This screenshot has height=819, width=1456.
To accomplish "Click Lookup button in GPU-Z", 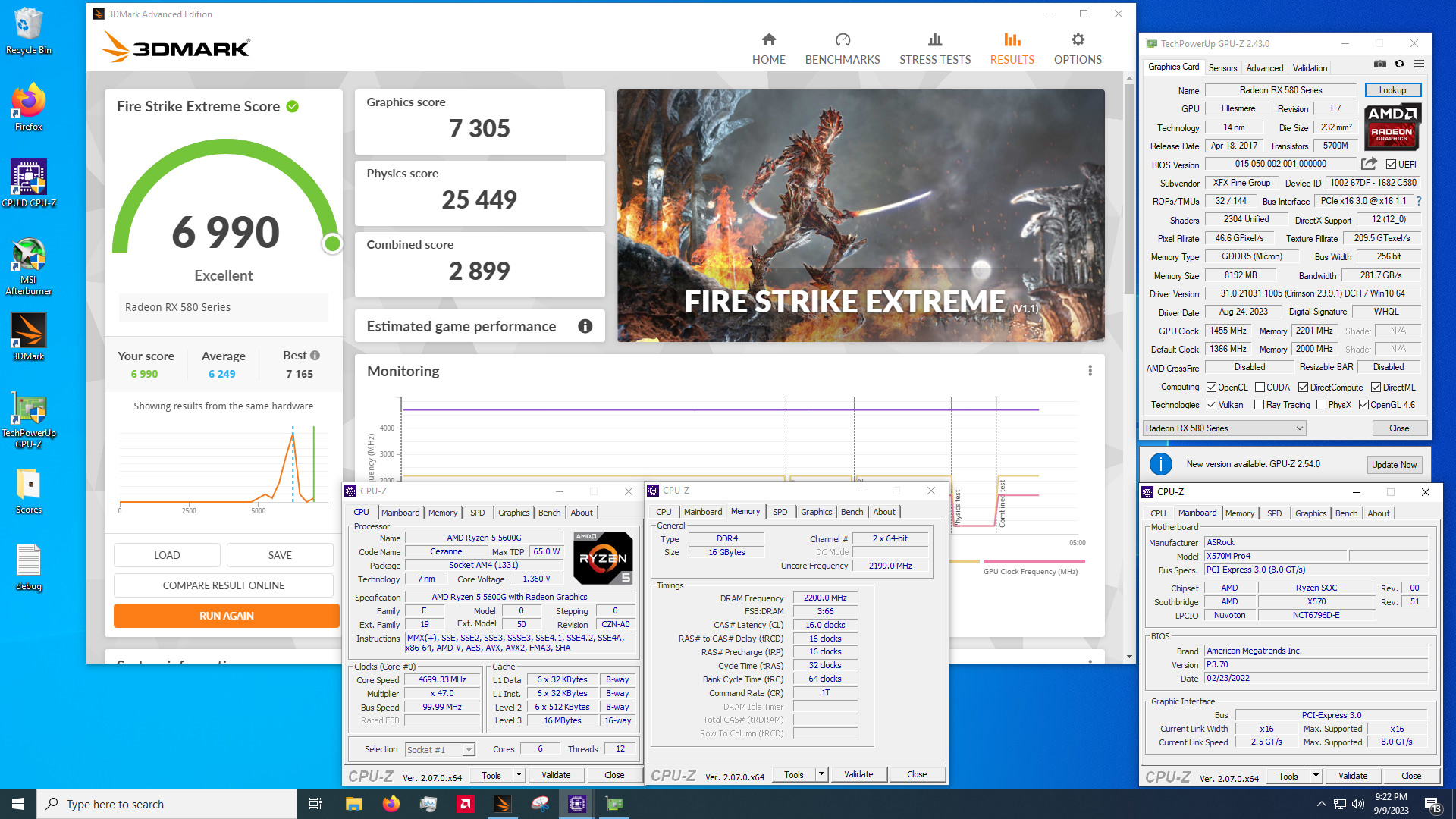I will [1392, 90].
